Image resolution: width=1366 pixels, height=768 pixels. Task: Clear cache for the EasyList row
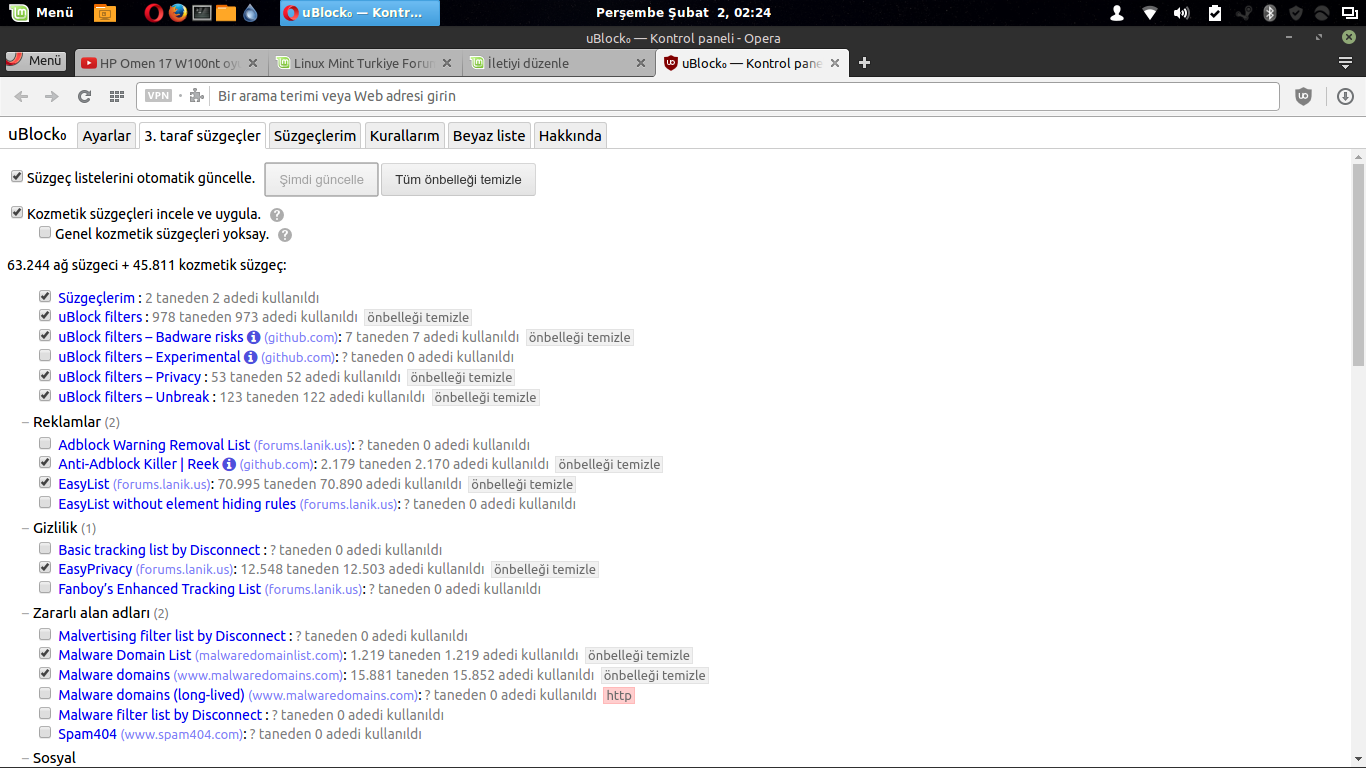coord(522,484)
